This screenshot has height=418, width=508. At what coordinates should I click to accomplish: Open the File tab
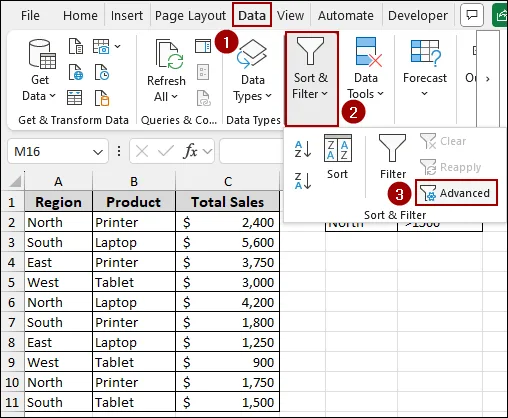point(30,15)
